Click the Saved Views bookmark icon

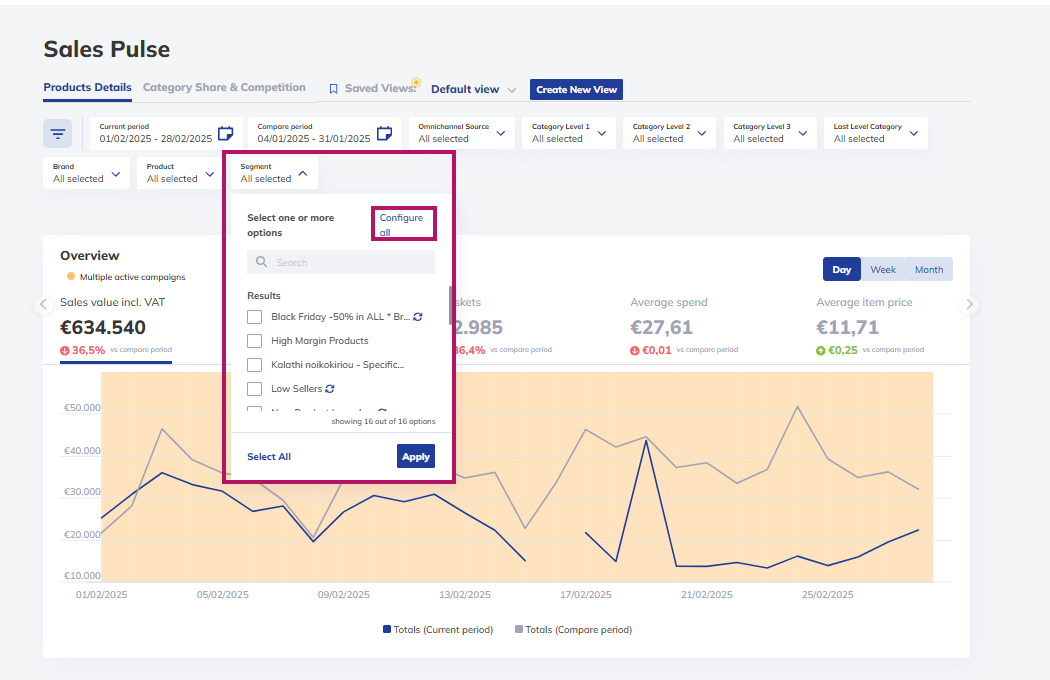[333, 88]
